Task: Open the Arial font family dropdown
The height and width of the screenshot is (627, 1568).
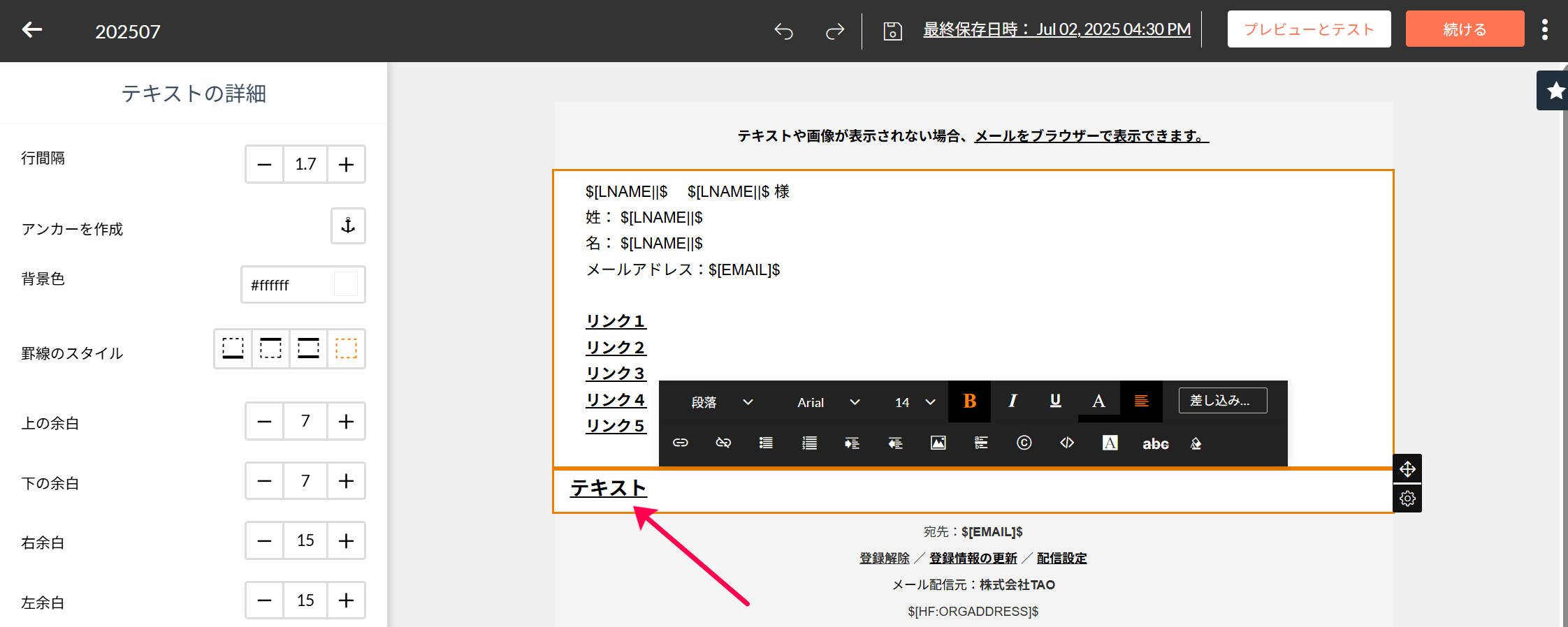Action: [x=827, y=402]
